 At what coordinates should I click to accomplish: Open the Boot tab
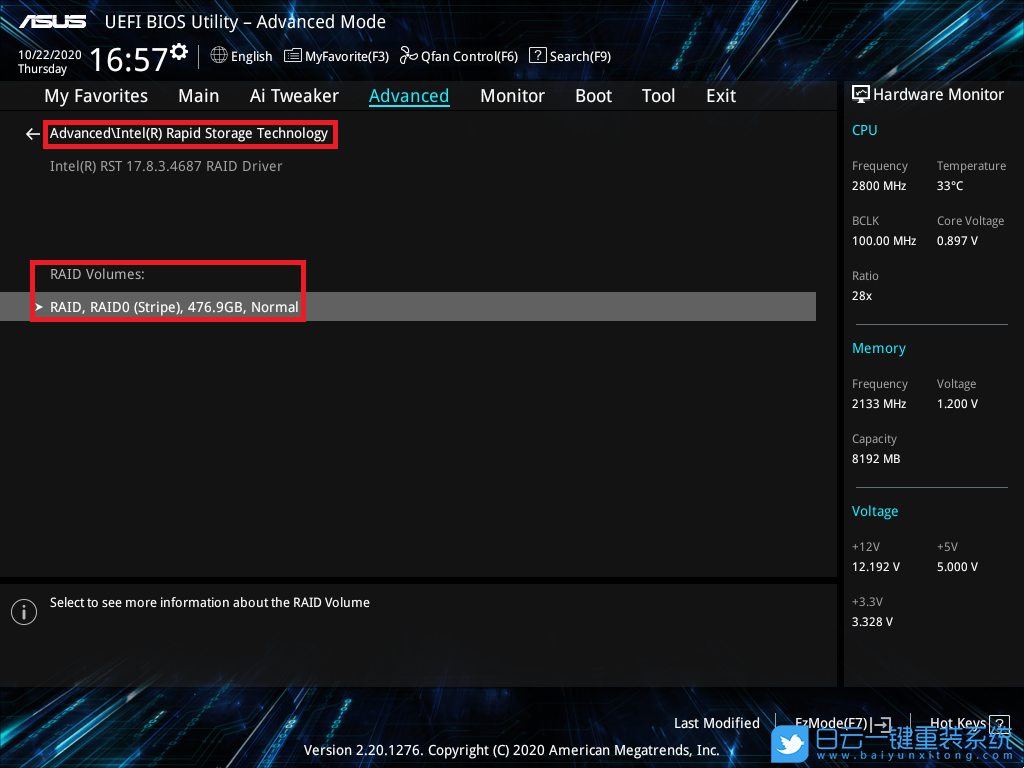coord(593,96)
